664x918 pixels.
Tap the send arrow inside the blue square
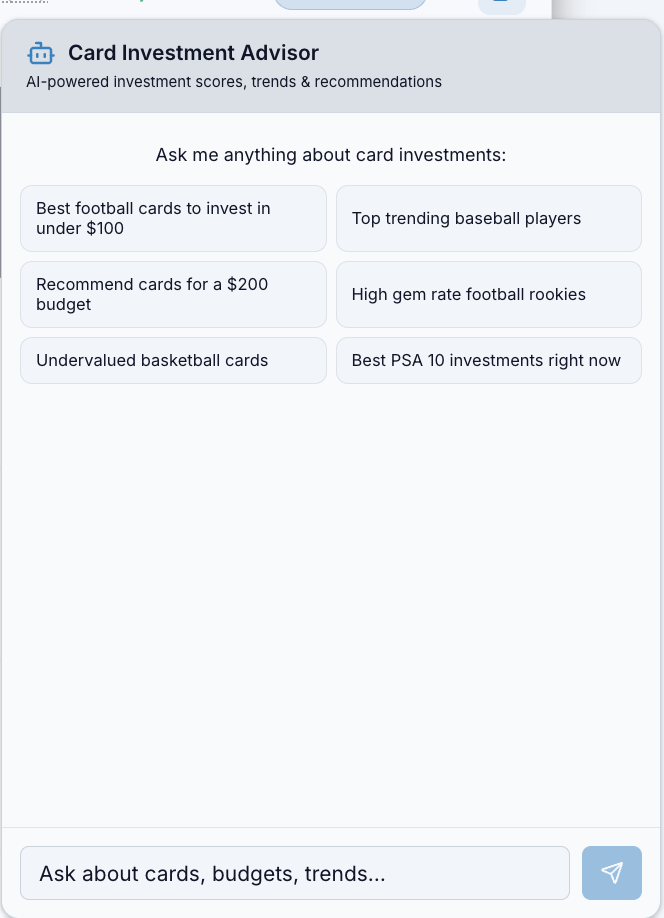611,873
